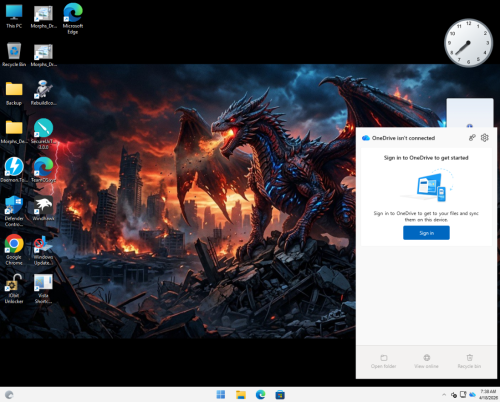Click Sign in button in OneDrive
This screenshot has width=500, height=402.
[426, 233]
